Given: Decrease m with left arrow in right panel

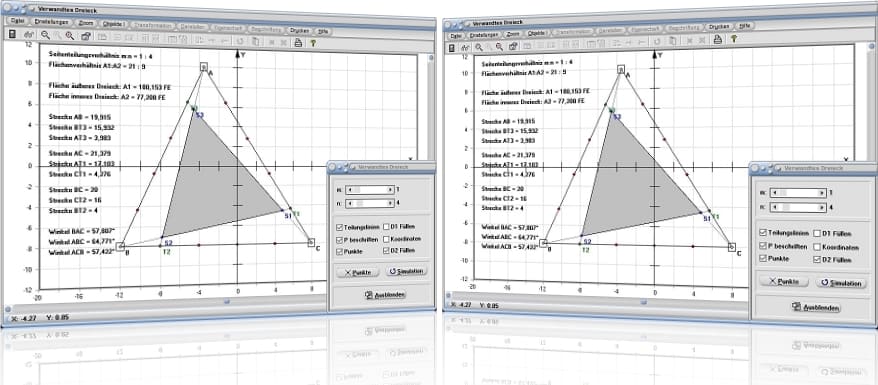Looking at the screenshot, I should [775, 192].
